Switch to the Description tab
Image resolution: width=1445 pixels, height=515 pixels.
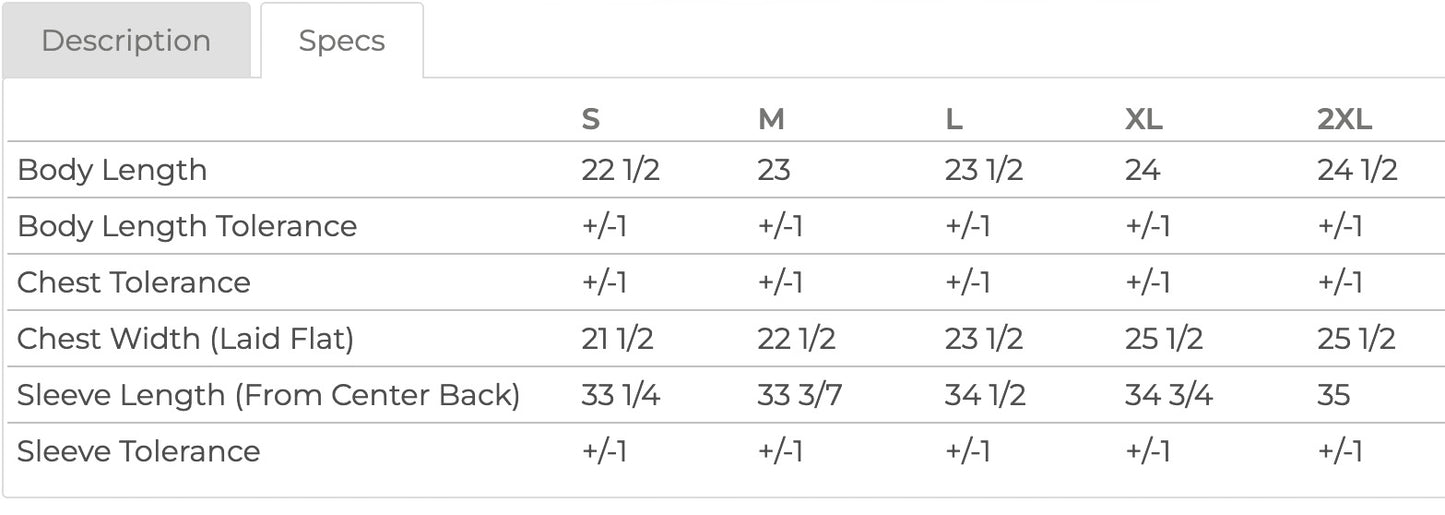(x=126, y=41)
